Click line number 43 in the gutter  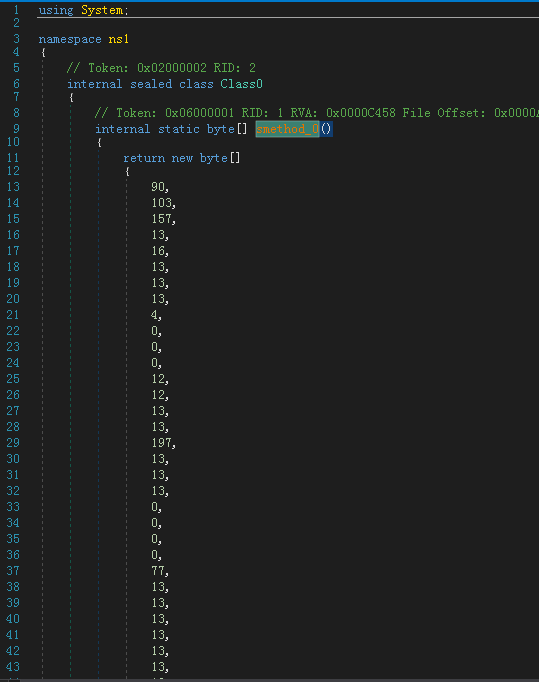pyautogui.click(x=13, y=667)
